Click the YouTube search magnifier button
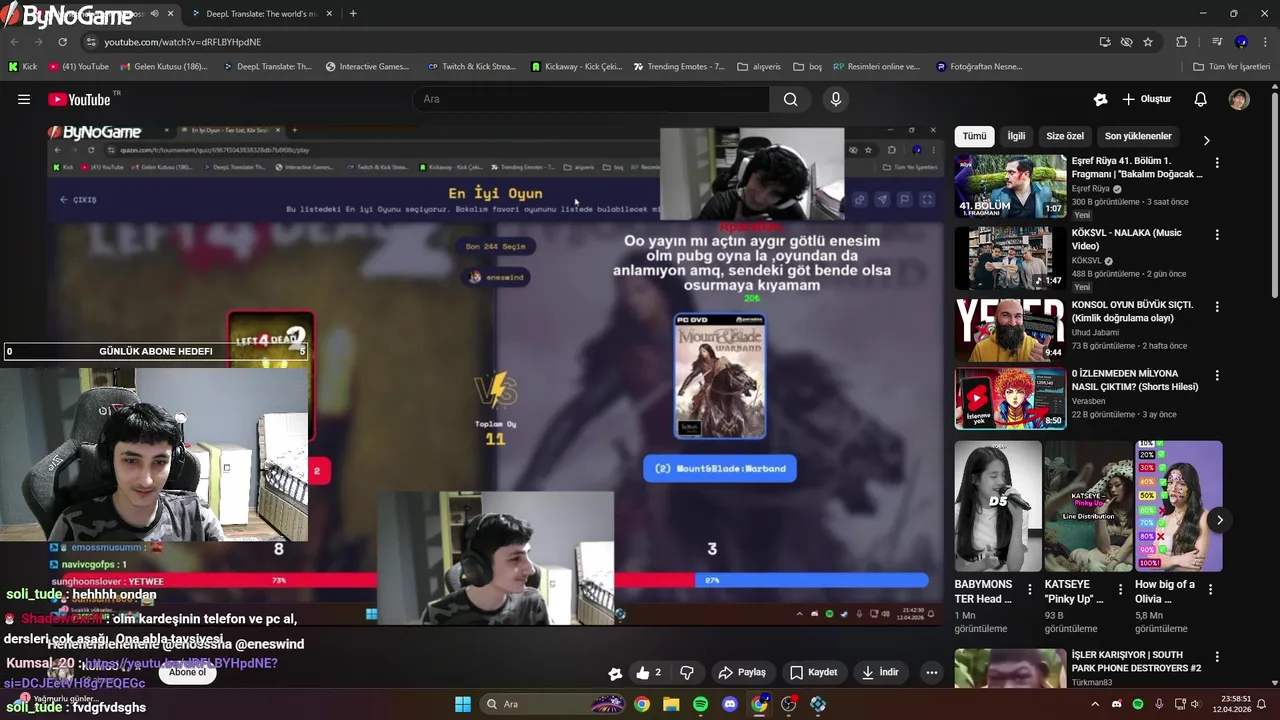This screenshot has width=1280, height=720. 791,99
